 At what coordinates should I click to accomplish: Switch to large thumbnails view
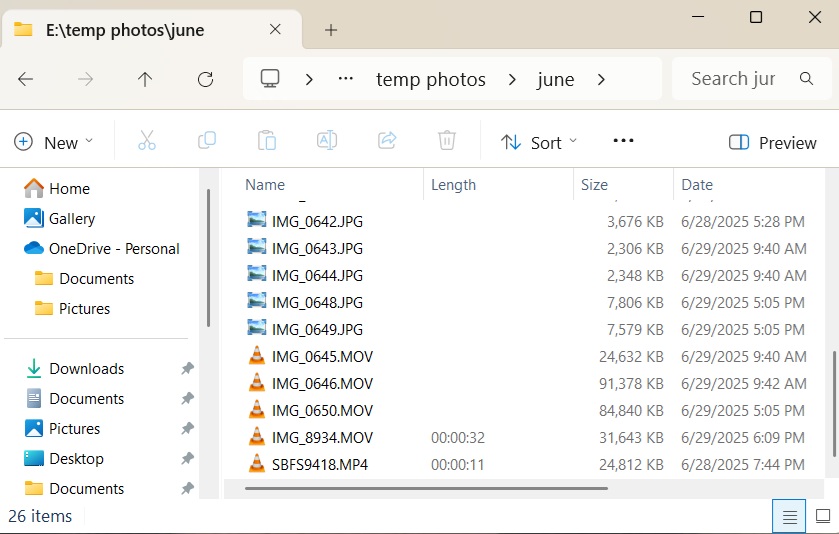(823, 517)
